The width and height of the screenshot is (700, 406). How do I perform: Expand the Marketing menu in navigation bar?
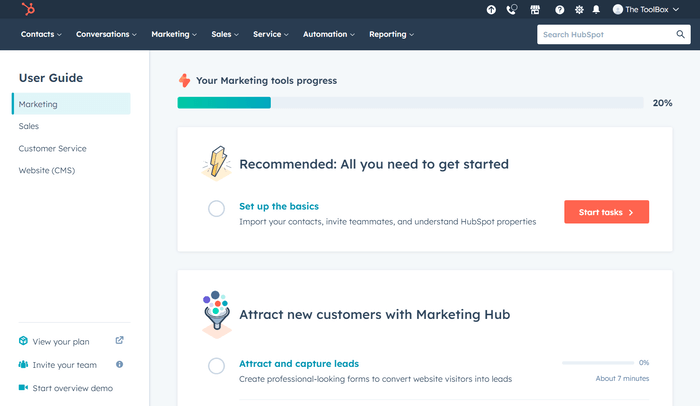(174, 34)
